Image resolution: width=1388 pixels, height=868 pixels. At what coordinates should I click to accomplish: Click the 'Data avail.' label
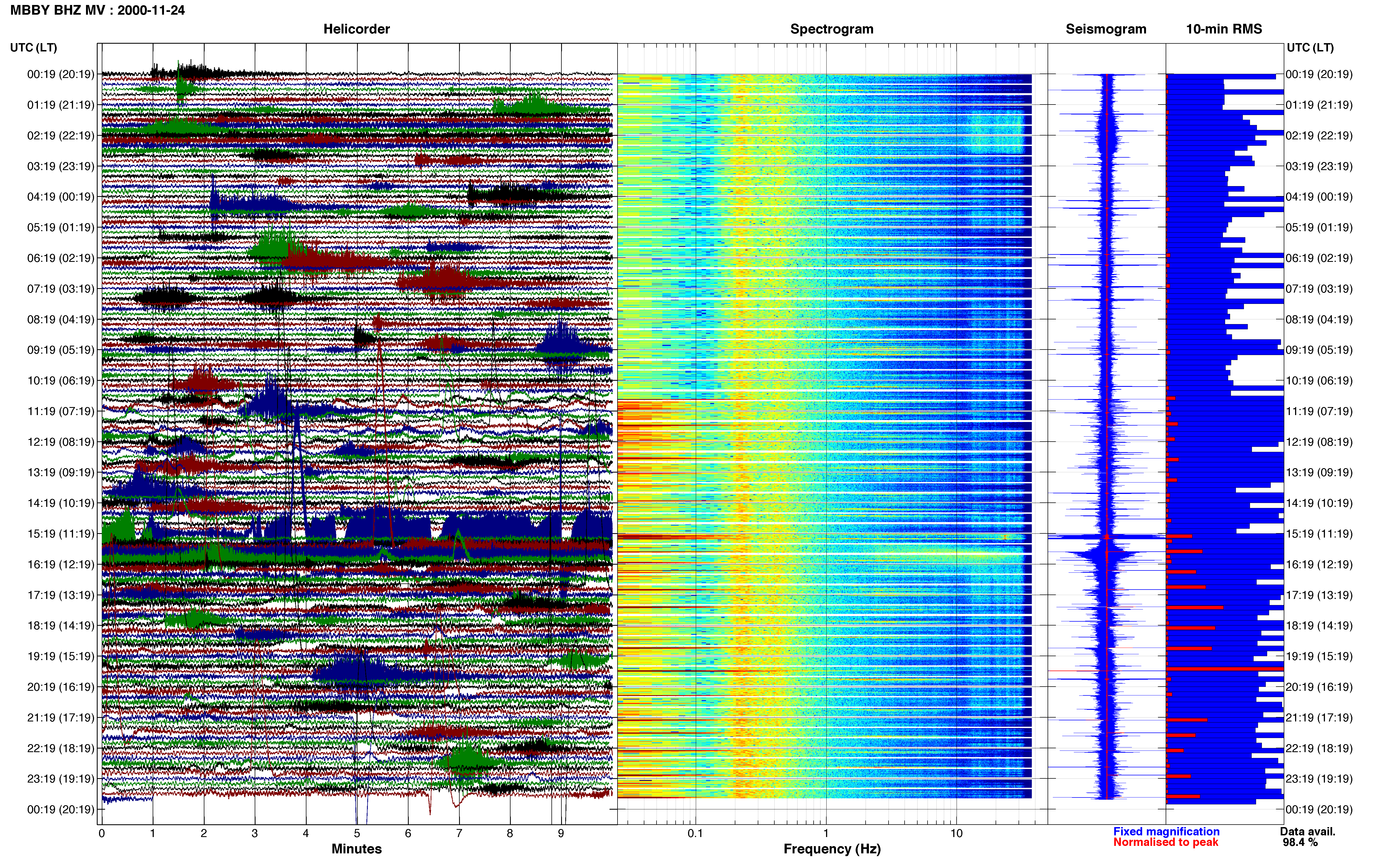(x=1308, y=831)
